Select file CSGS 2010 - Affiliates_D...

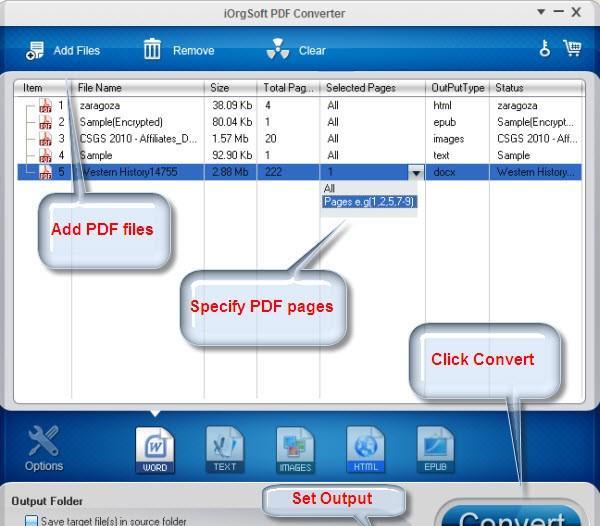139,138
